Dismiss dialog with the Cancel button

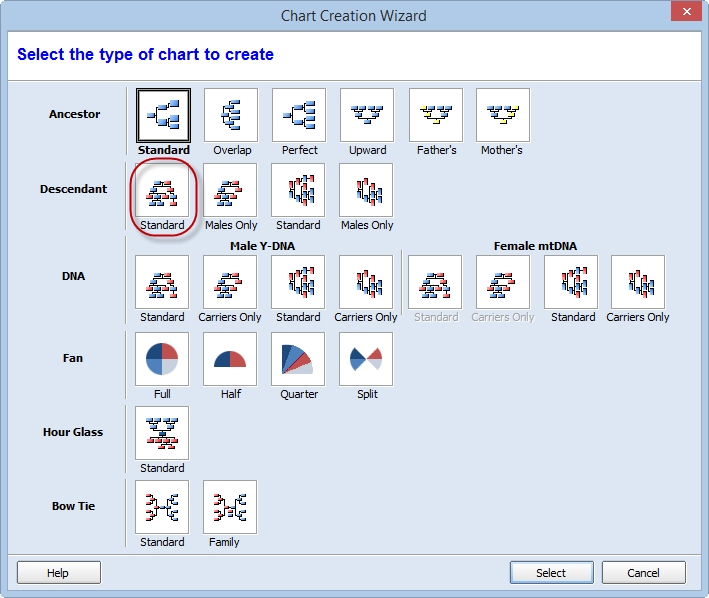coord(644,573)
